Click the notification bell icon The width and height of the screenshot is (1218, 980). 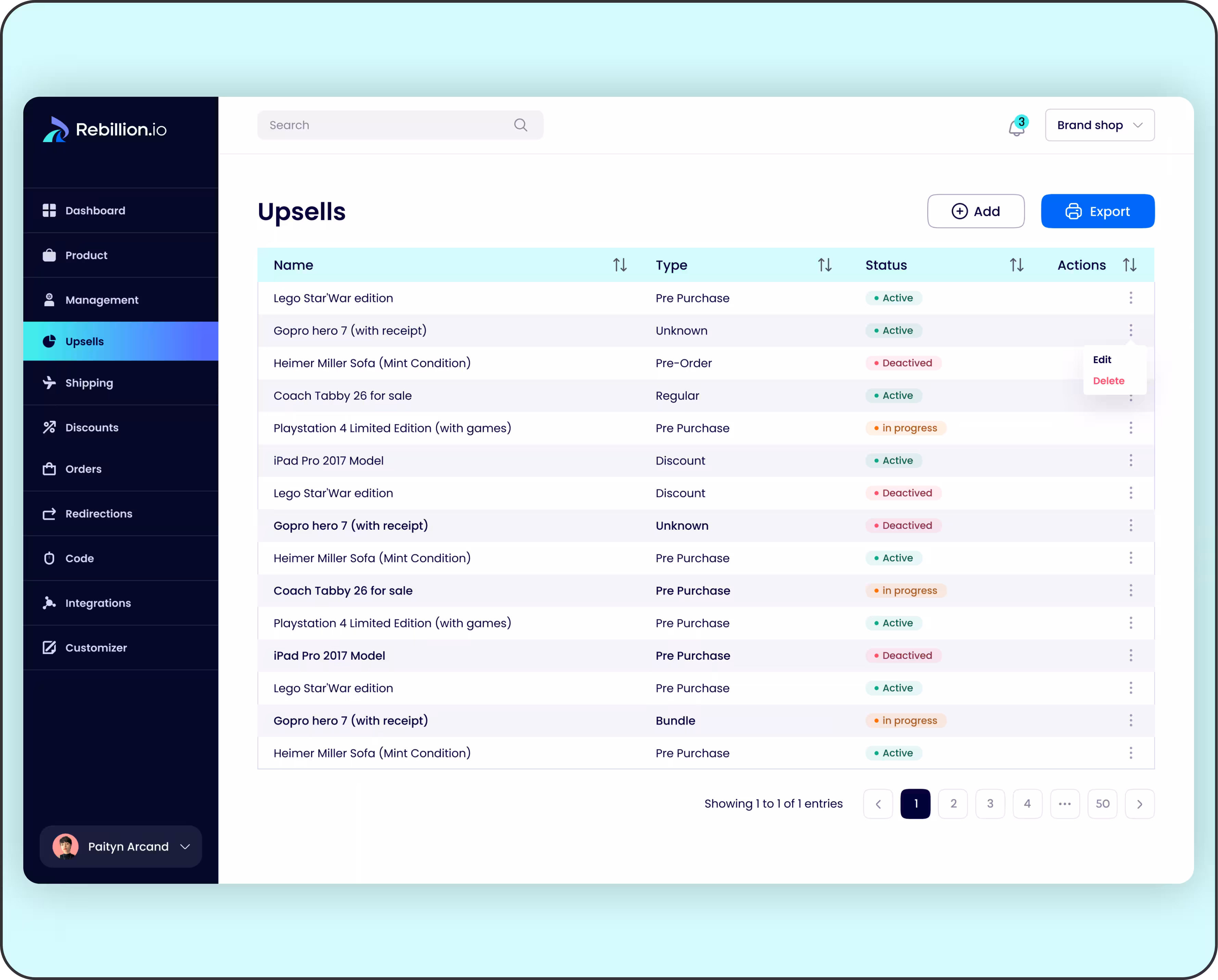click(1016, 128)
